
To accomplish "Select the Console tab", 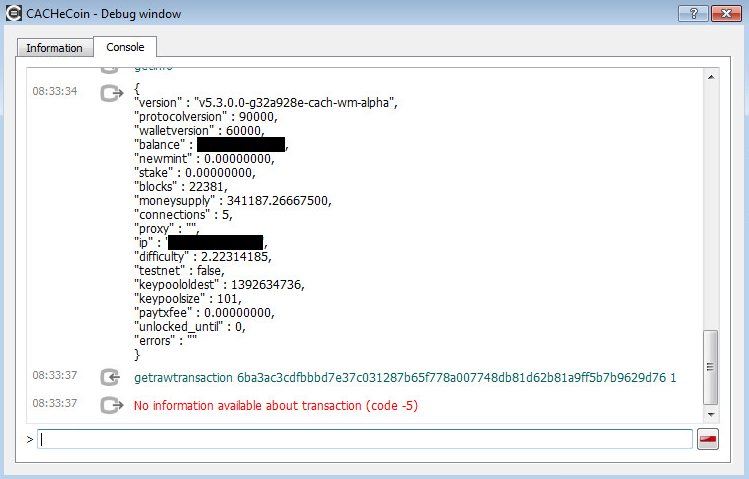I will 125,47.
